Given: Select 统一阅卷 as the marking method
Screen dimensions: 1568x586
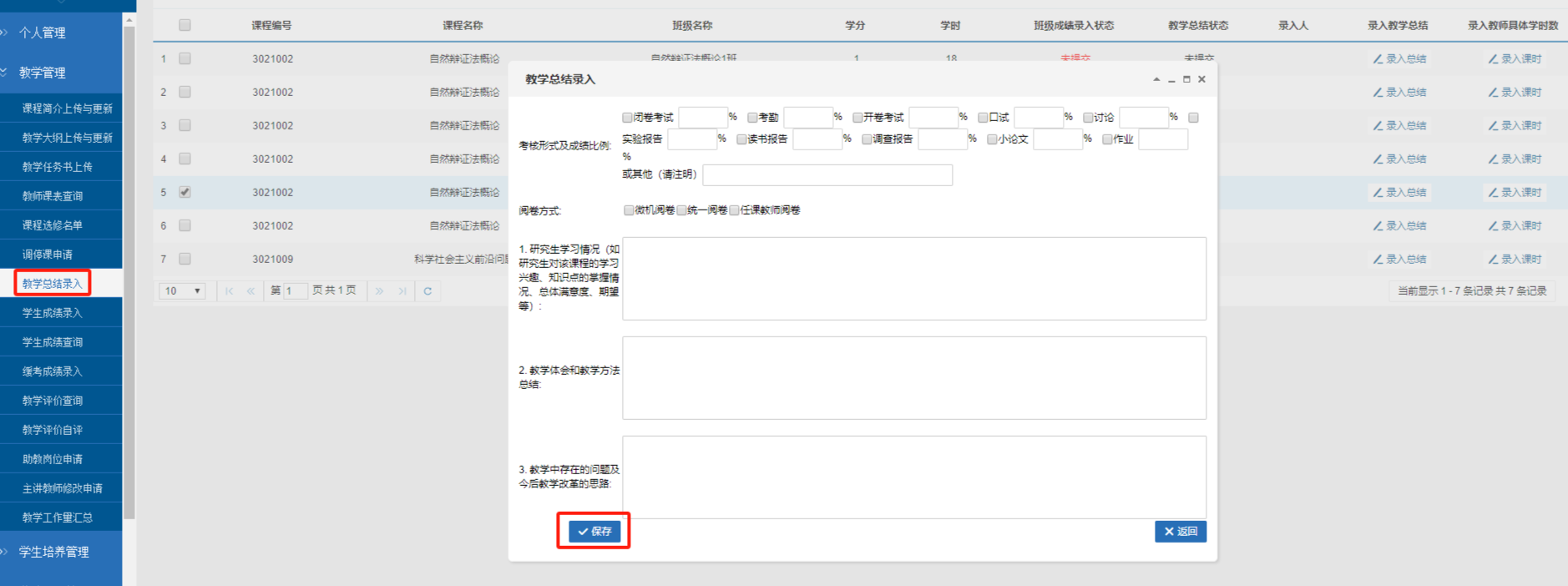Looking at the screenshot, I should pyautogui.click(x=681, y=210).
